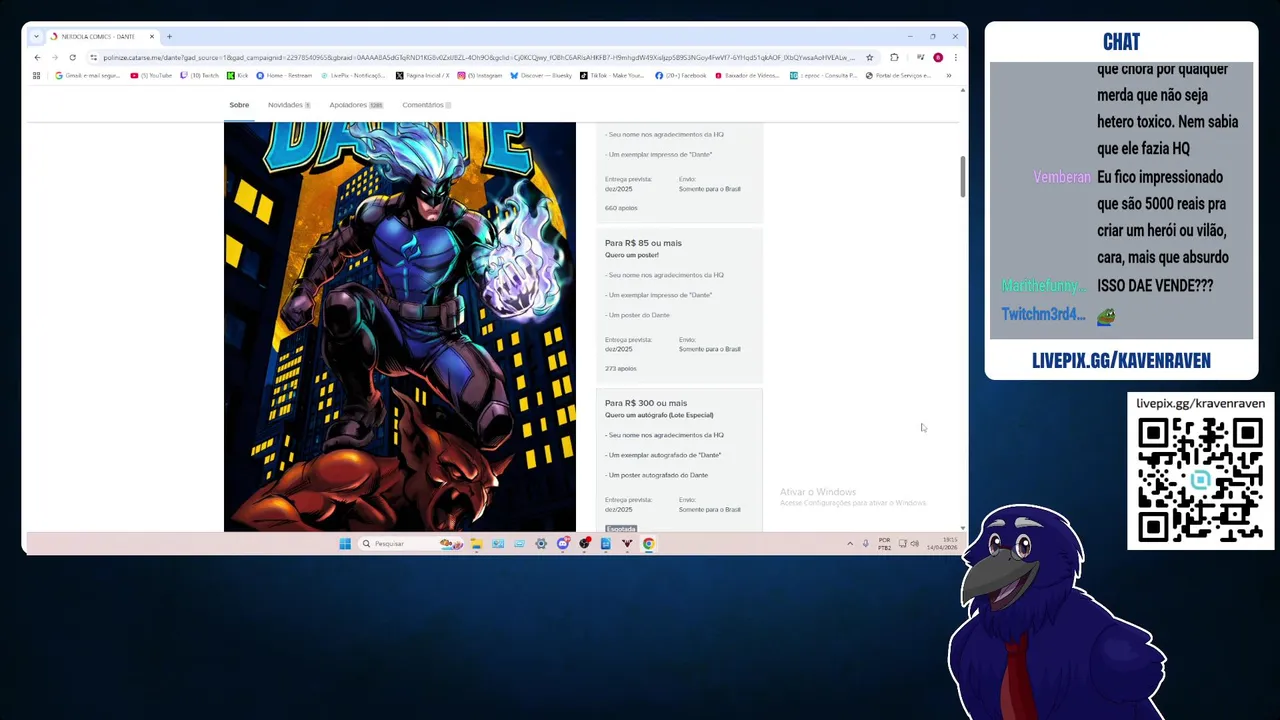Image resolution: width=1280 pixels, height=720 pixels.
Task: Open the Home - Restream bookmark
Action: [x=284, y=75]
